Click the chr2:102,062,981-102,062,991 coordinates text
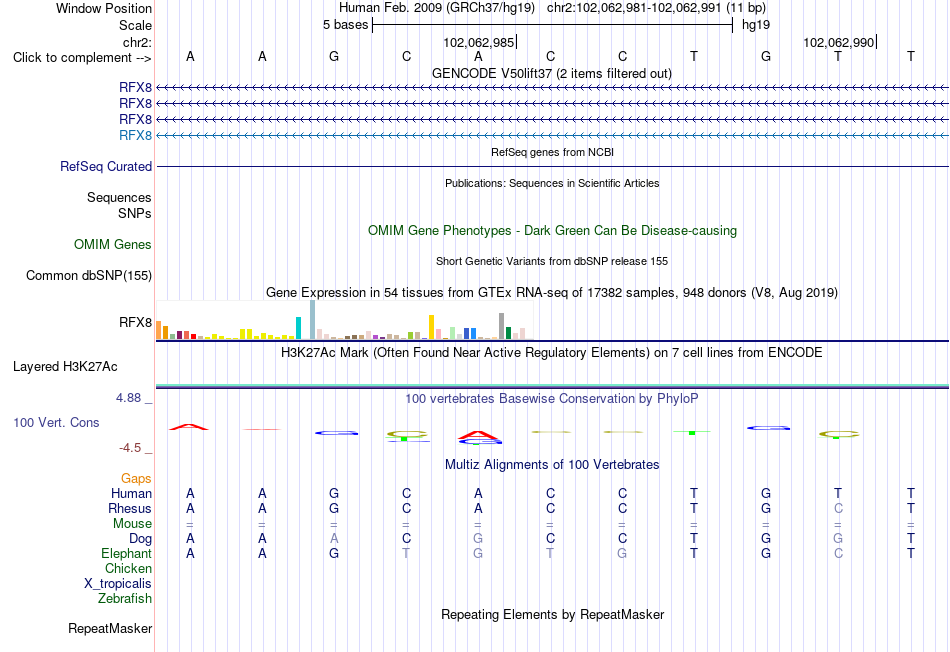 634,8
